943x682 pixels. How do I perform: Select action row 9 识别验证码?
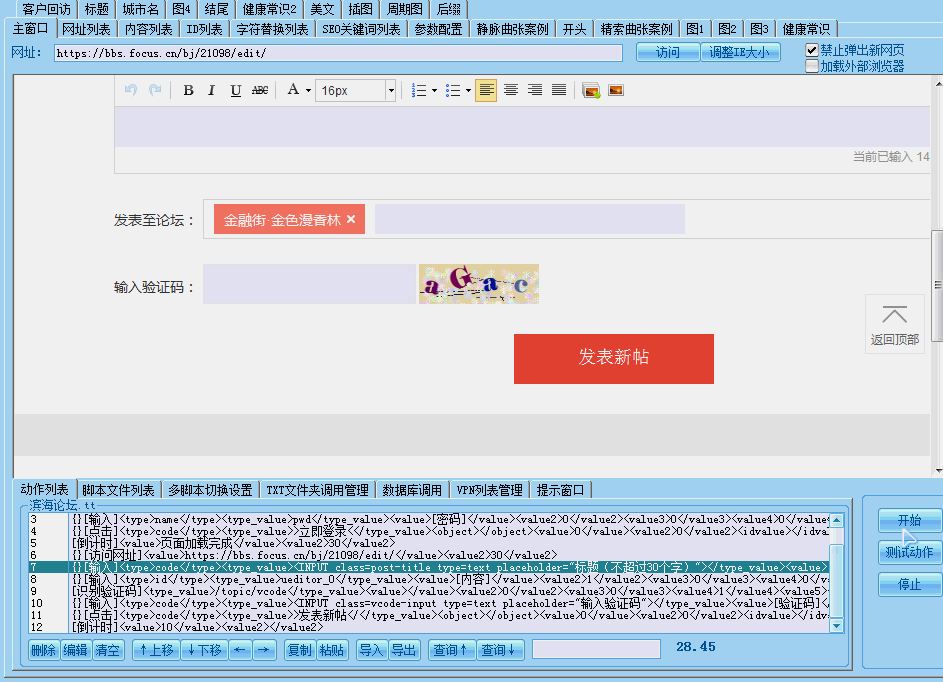pyautogui.click(x=429, y=591)
